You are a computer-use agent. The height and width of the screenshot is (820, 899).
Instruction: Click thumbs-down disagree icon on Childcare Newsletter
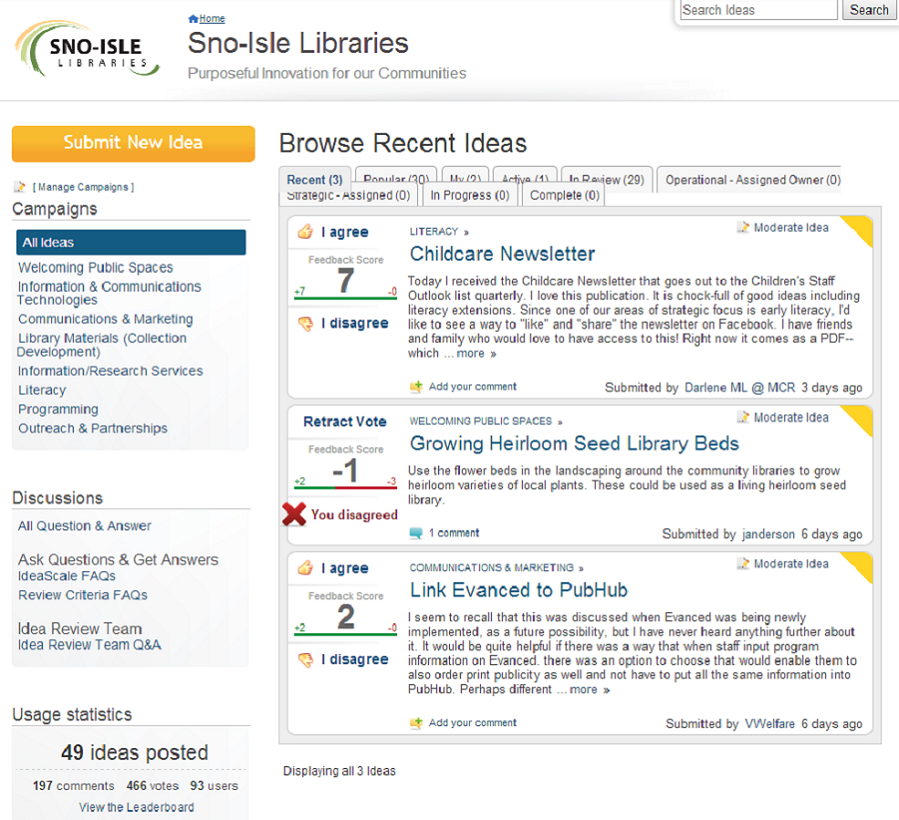point(306,323)
